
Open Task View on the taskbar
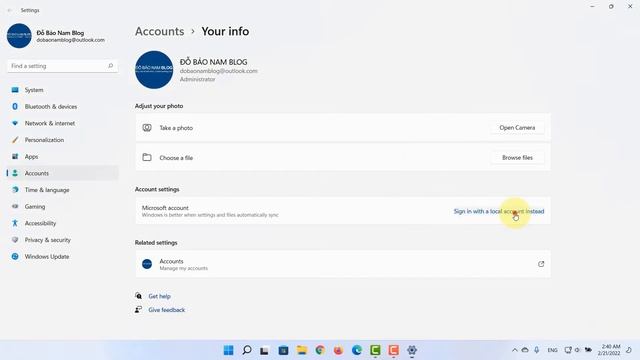(264, 350)
